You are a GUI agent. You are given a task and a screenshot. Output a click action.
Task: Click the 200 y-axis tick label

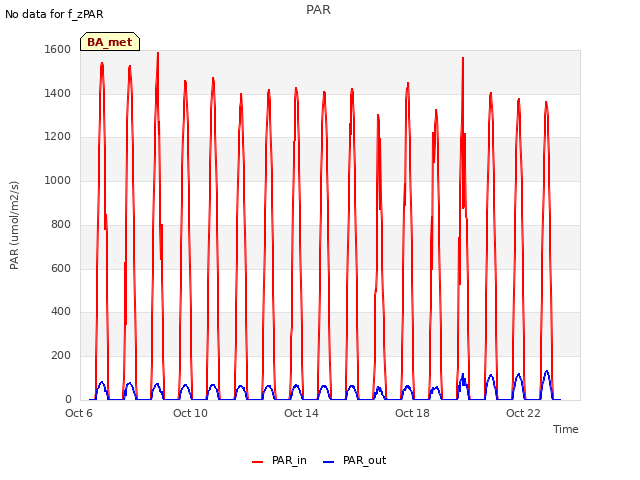(61, 356)
